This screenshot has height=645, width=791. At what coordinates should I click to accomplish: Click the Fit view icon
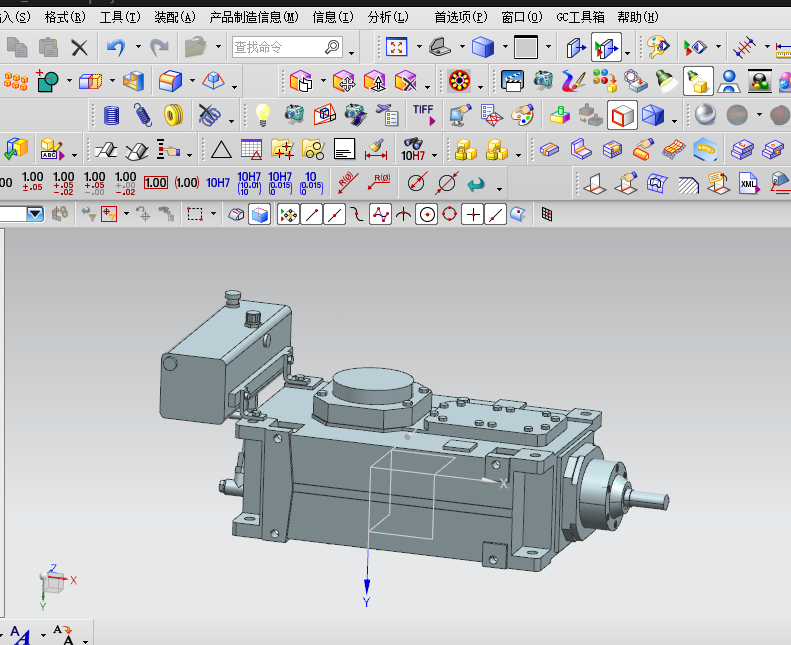(397, 47)
